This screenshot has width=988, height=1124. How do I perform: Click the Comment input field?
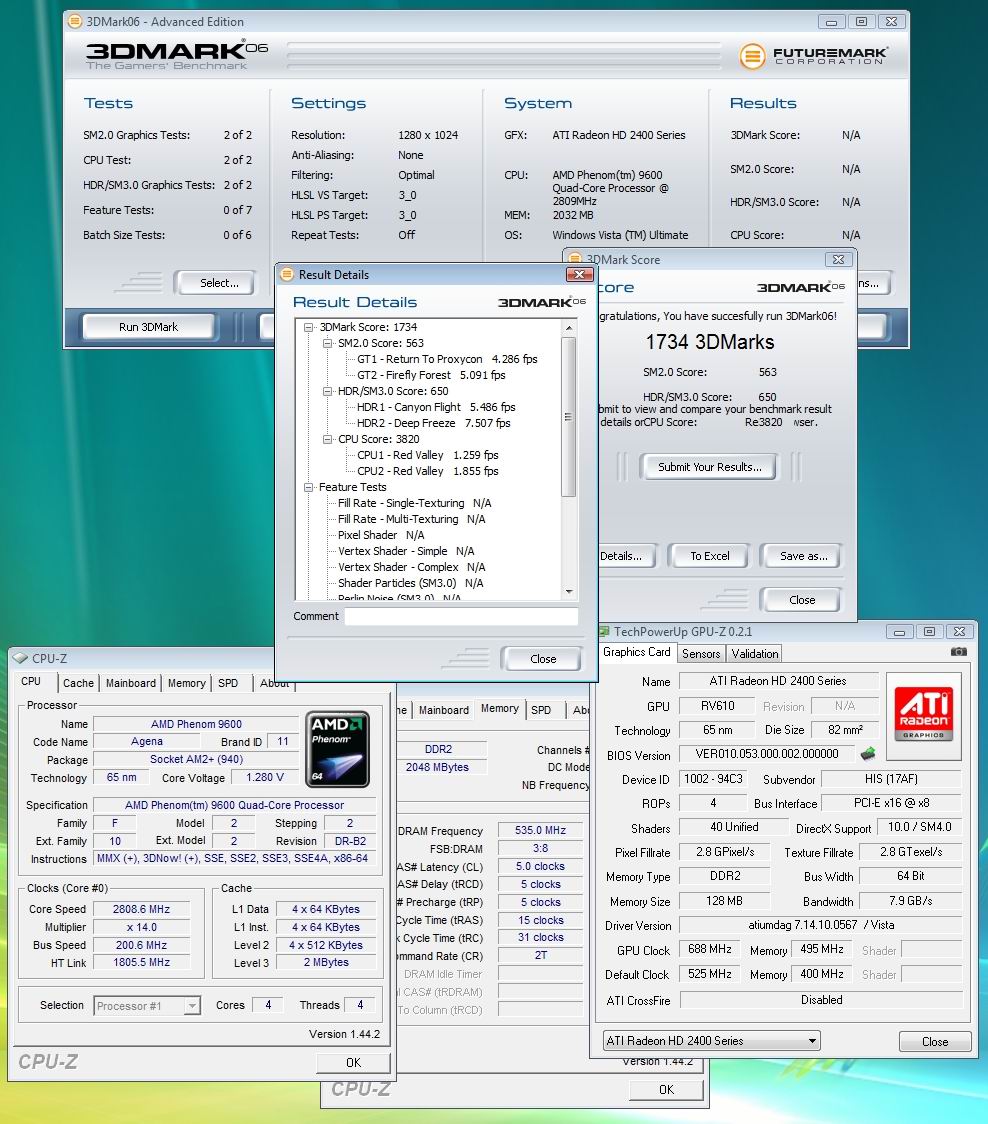pyautogui.click(x=461, y=616)
